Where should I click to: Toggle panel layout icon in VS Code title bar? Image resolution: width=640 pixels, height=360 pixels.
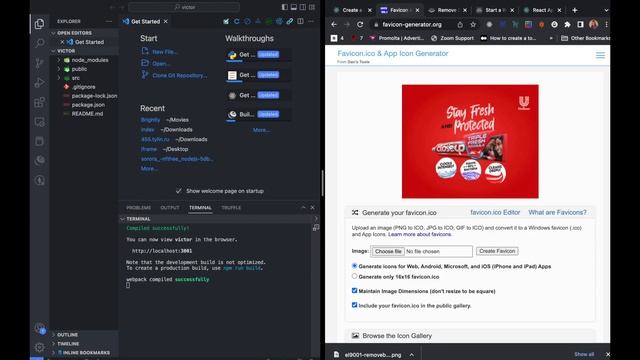coord(294,7)
